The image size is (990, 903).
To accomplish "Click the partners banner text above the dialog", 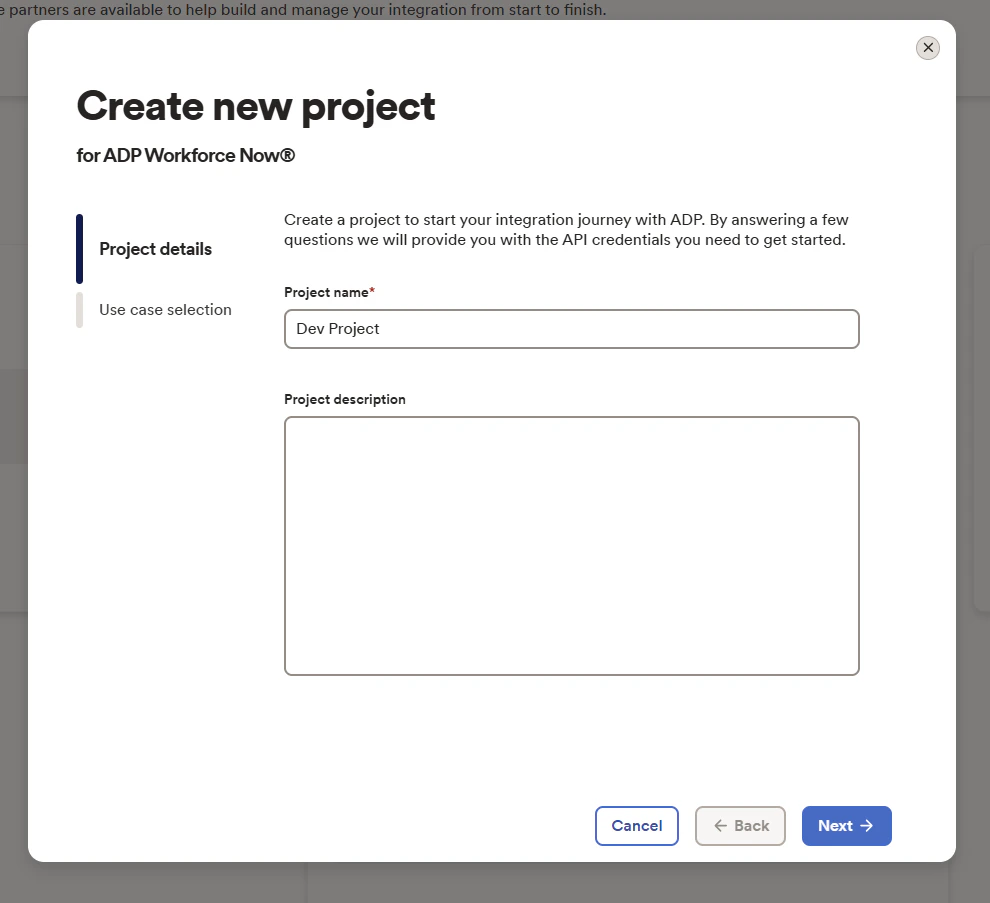I will click(300, 9).
